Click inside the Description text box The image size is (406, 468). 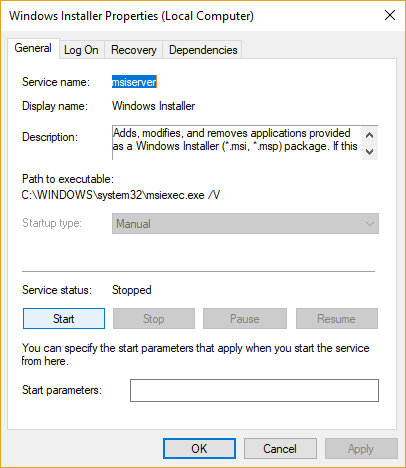[237, 143]
